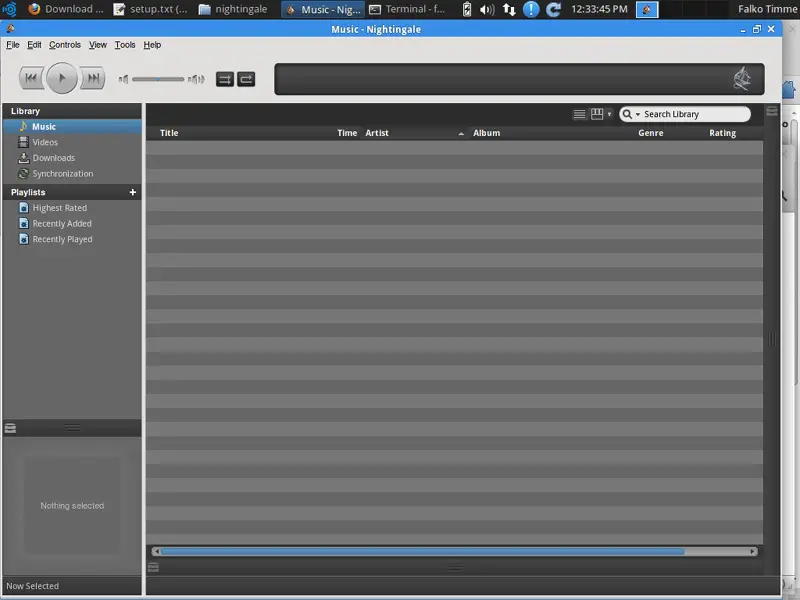Viewport: 800px width, 600px height.
Task: Skip to the next track
Action: 93,78
